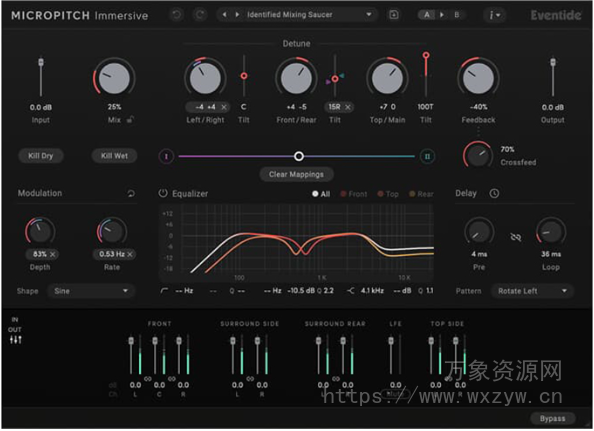Go to previous preset with left arrow
The height and width of the screenshot is (431, 594).
pyautogui.click(x=225, y=15)
